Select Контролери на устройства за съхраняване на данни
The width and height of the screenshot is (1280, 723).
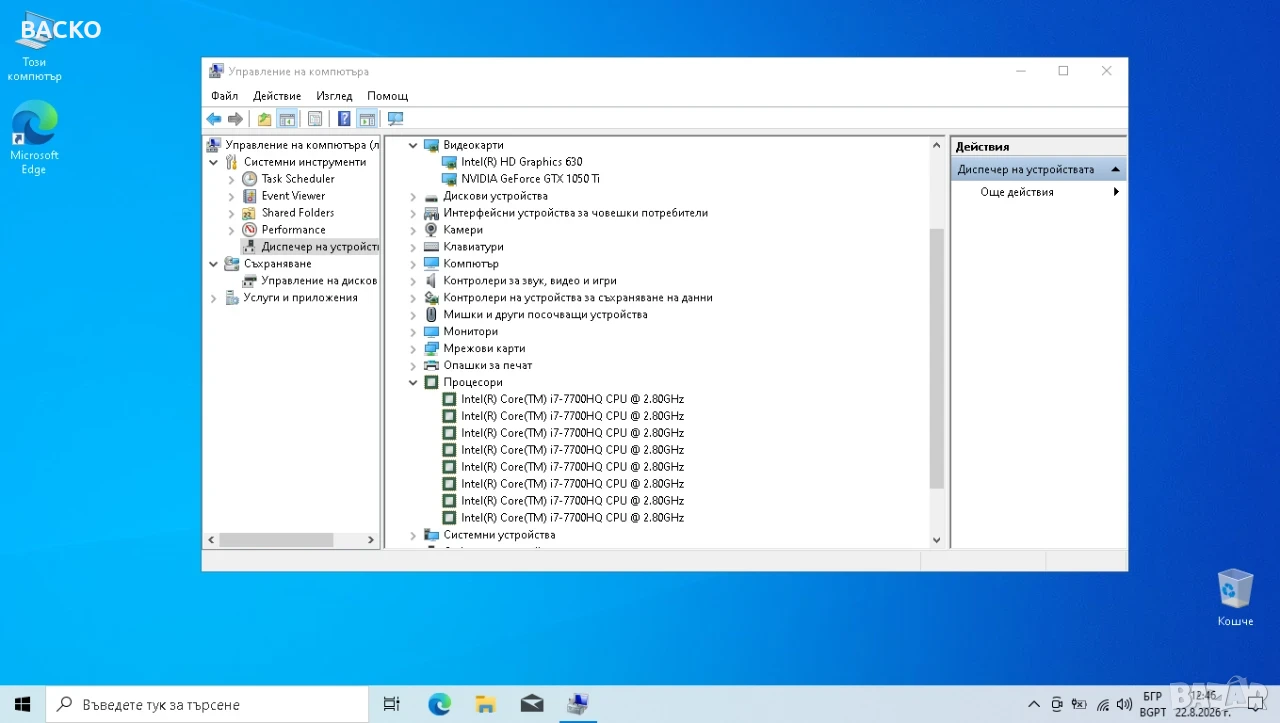[578, 298]
